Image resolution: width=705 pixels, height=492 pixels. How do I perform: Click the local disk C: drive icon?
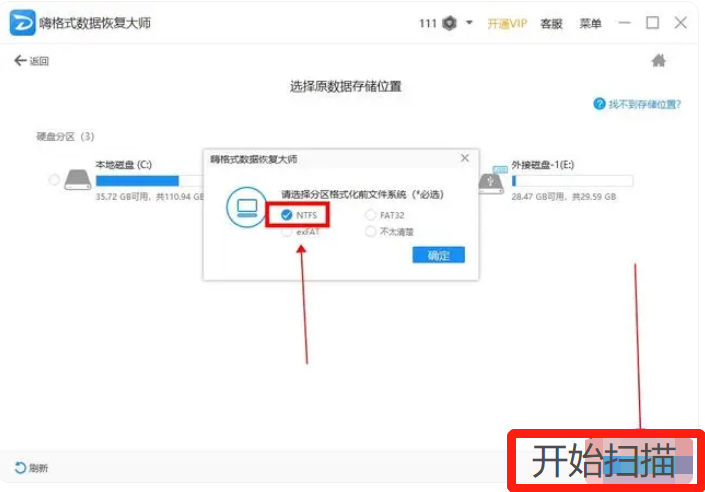click(x=77, y=180)
